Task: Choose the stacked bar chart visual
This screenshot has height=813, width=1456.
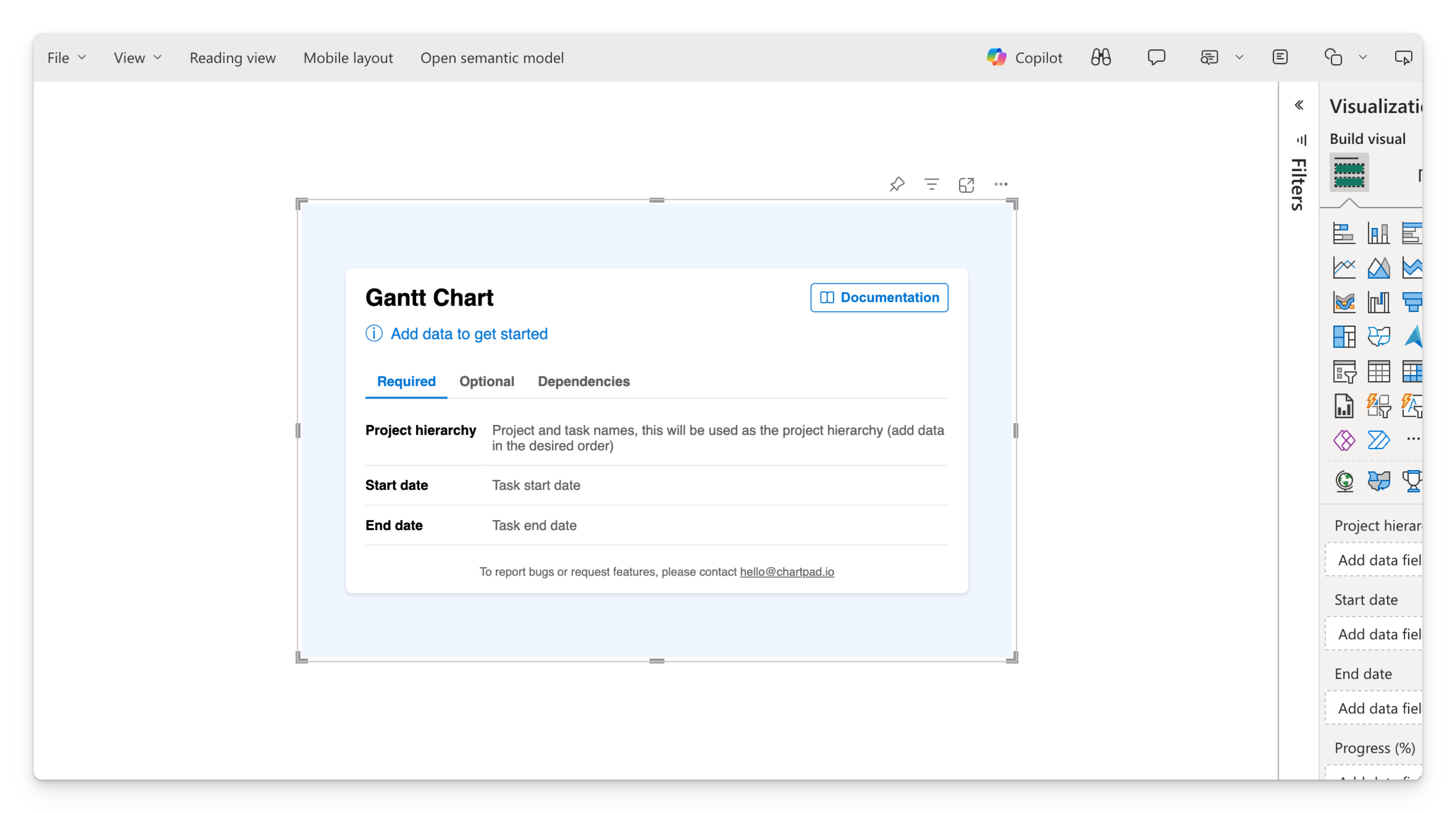Action: pos(1343,233)
